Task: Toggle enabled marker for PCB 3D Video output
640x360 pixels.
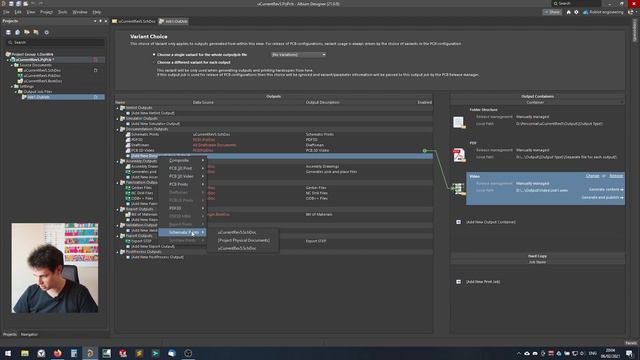Action: click(x=424, y=151)
